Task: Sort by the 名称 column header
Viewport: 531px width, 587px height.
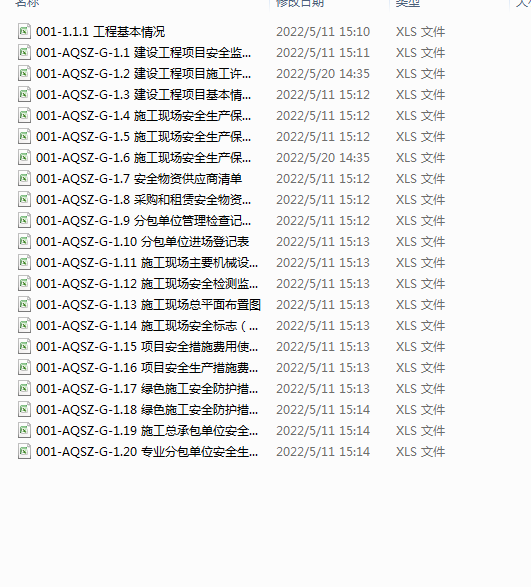Action: (27, 3)
